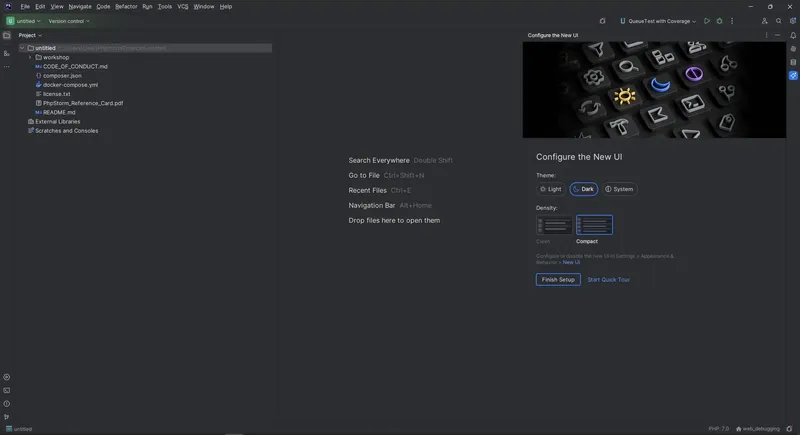Image resolution: width=800 pixels, height=435 pixels.
Task: Open the VCS menu
Action: (x=183, y=7)
